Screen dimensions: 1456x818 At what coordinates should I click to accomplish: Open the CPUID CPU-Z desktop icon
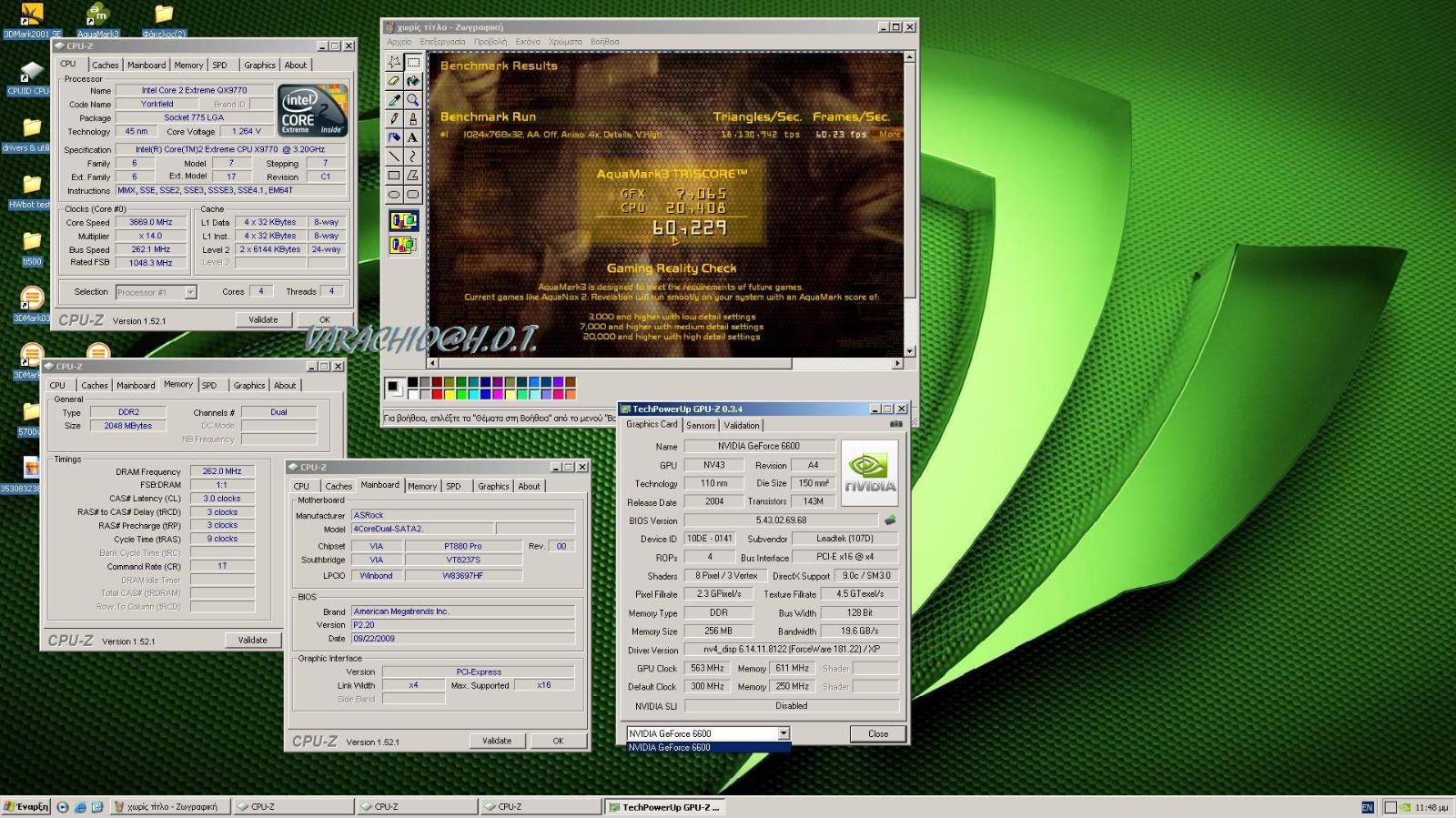(31, 78)
